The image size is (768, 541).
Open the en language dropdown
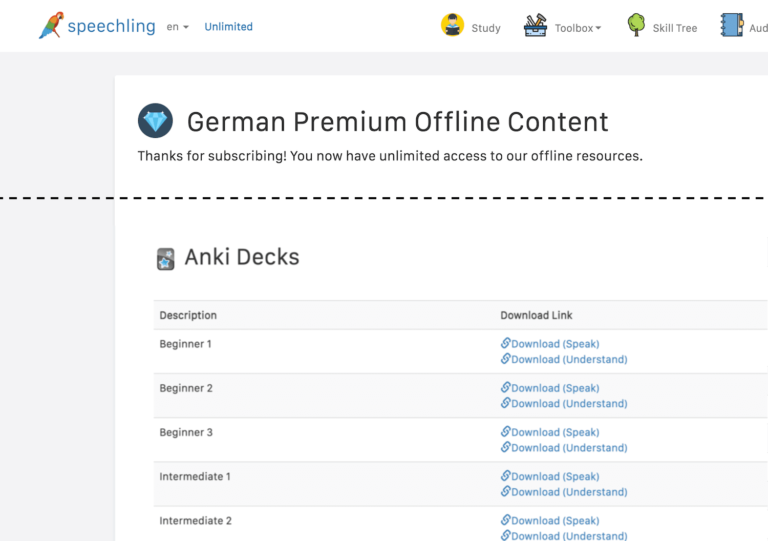coord(178,27)
